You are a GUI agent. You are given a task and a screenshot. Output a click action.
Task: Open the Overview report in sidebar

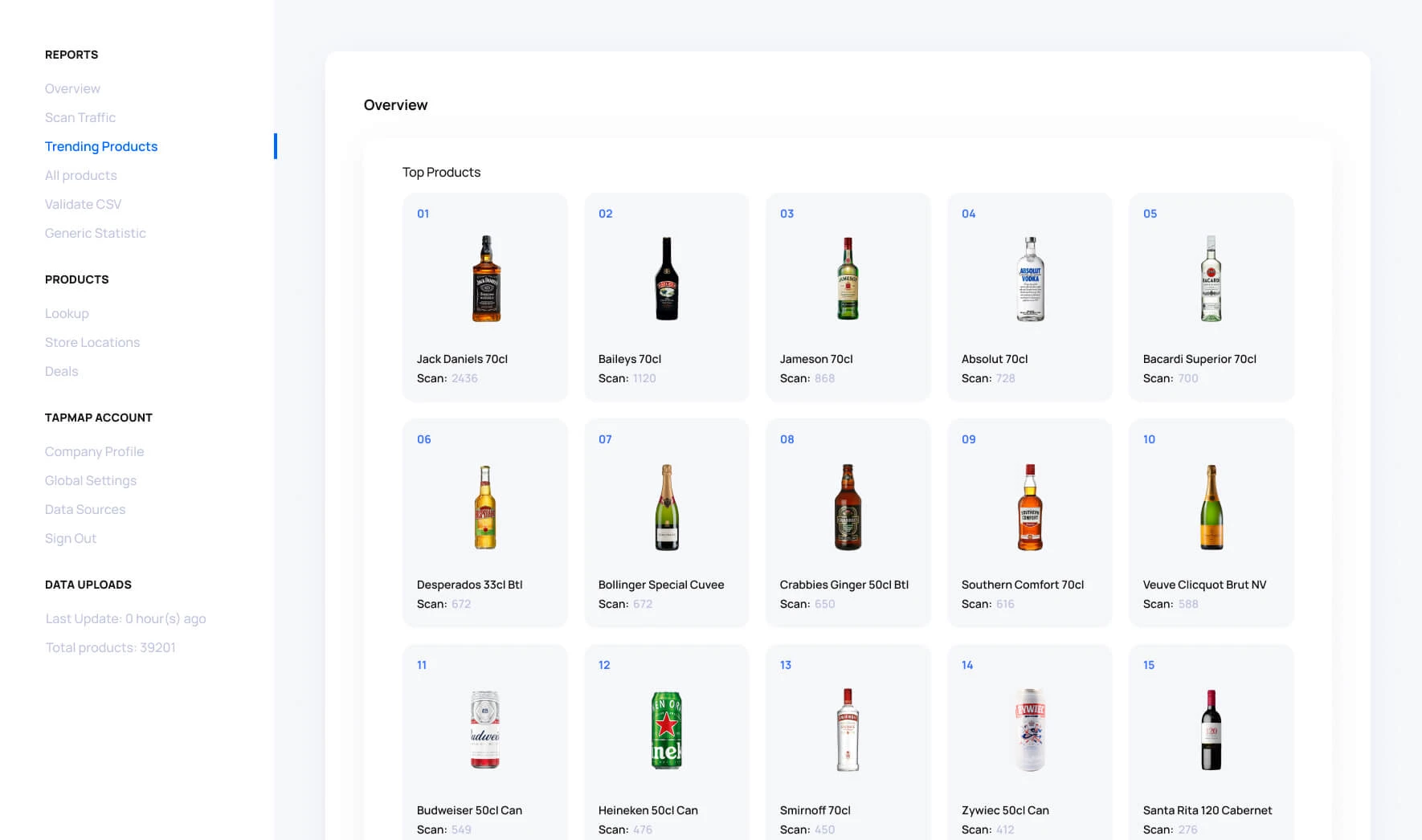72,88
